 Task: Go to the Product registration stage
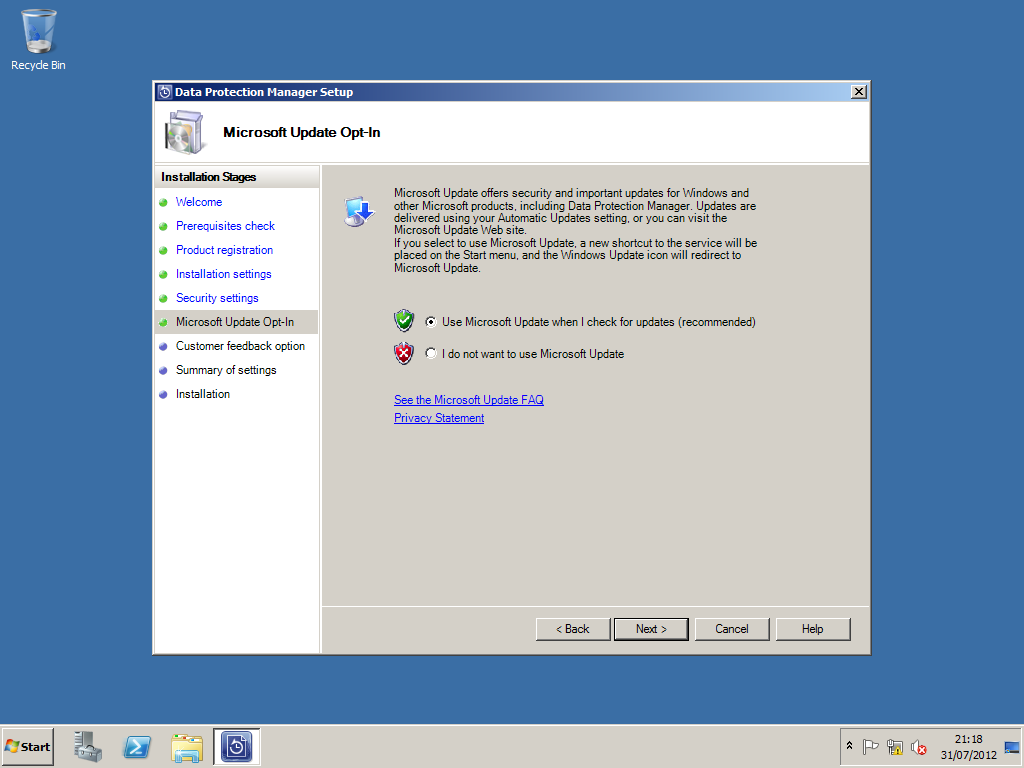[224, 250]
